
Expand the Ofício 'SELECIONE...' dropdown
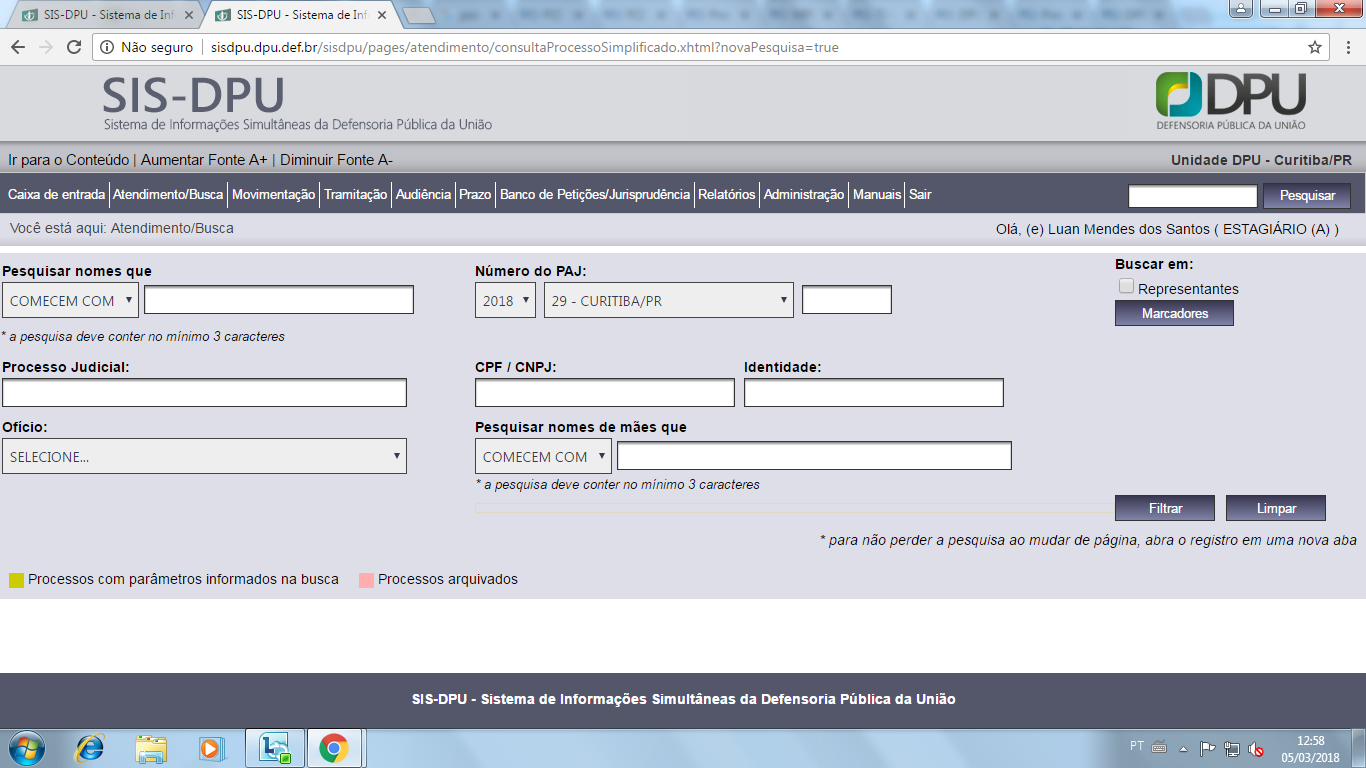pyautogui.click(x=204, y=457)
